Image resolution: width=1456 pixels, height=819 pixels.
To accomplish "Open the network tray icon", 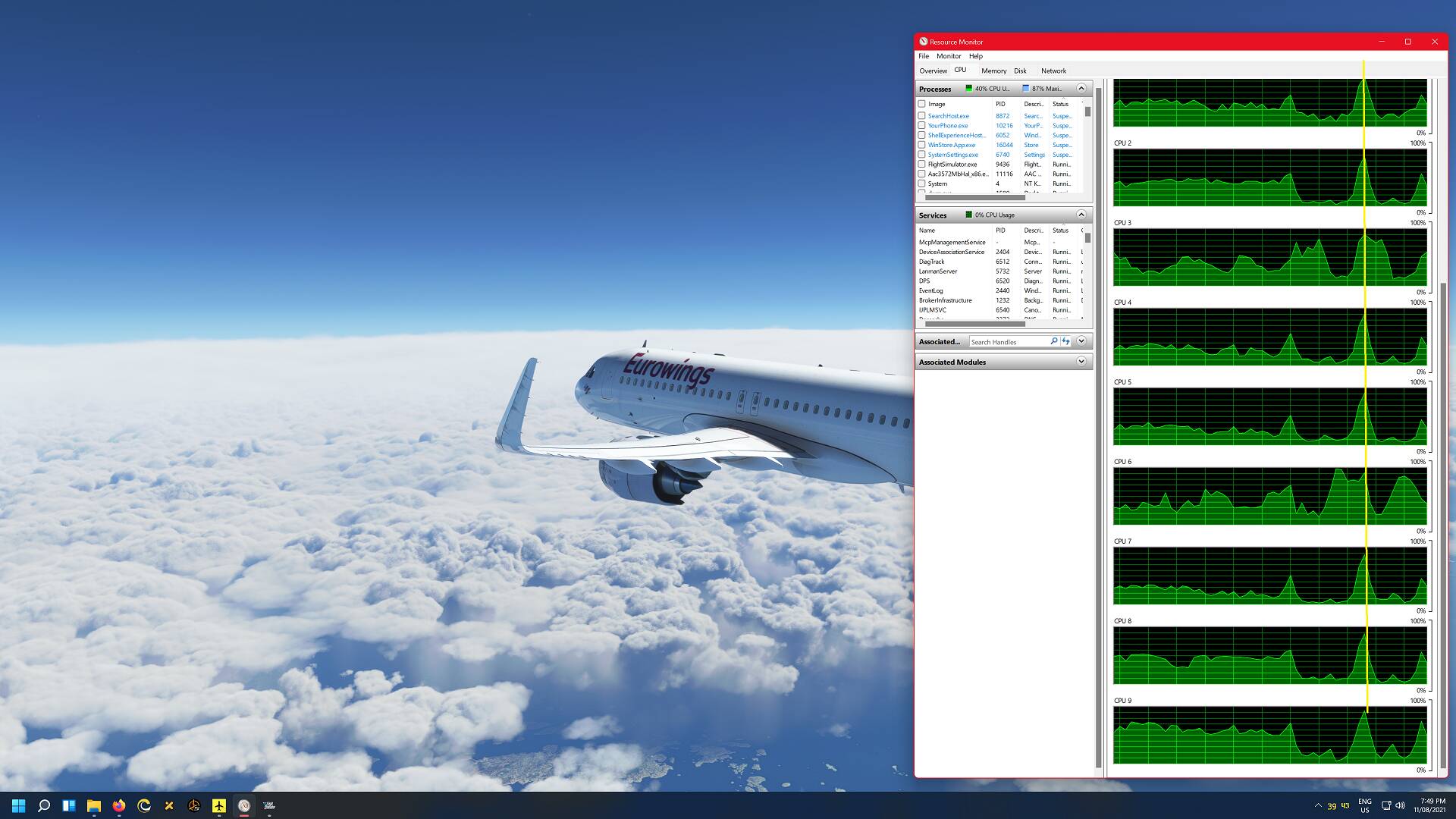I will (1385, 805).
